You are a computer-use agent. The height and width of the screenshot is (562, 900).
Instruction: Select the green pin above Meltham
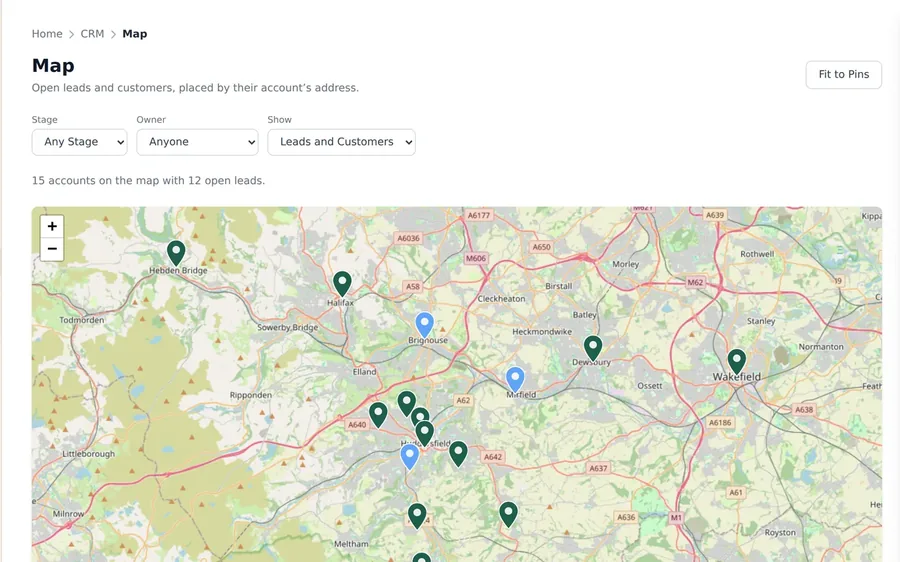(x=417, y=516)
